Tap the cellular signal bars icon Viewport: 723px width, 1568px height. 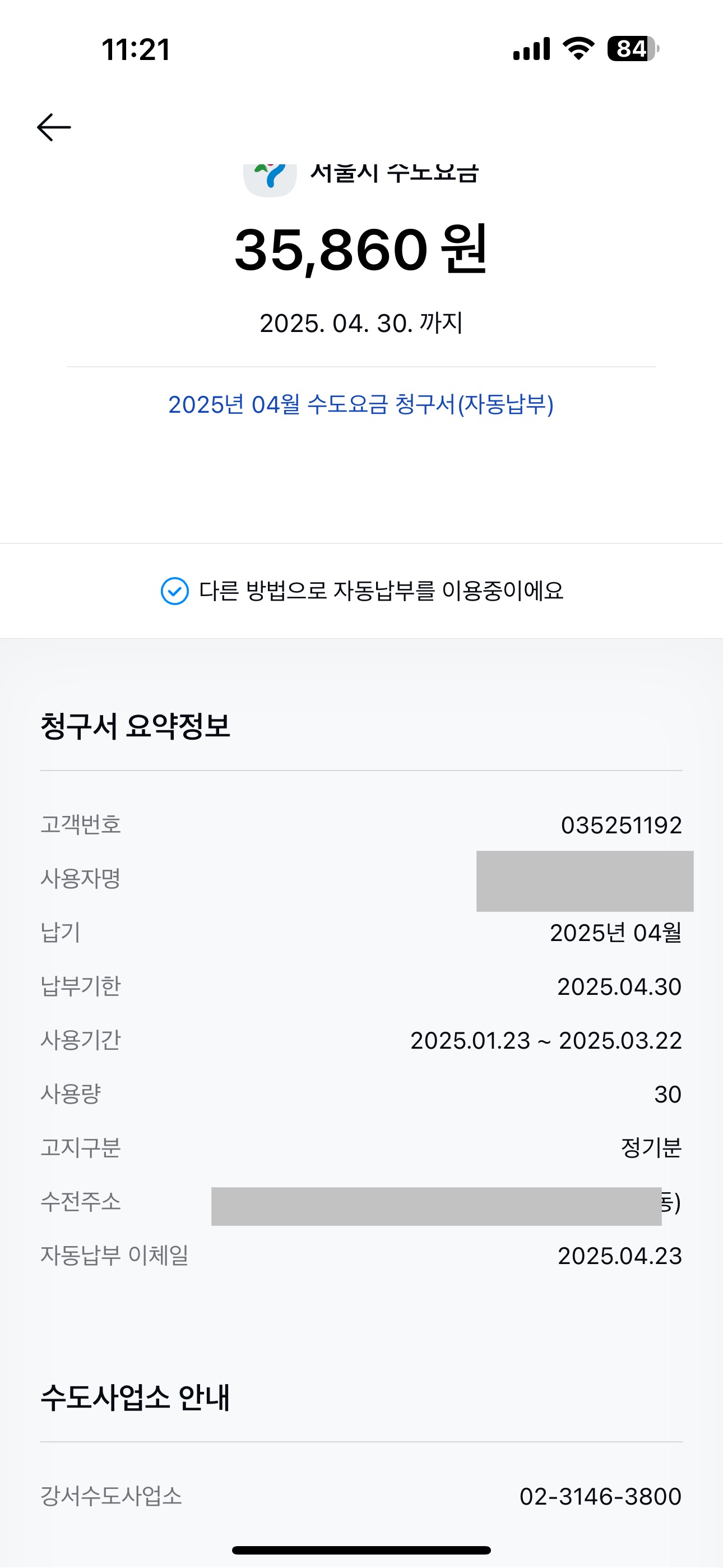[531, 49]
